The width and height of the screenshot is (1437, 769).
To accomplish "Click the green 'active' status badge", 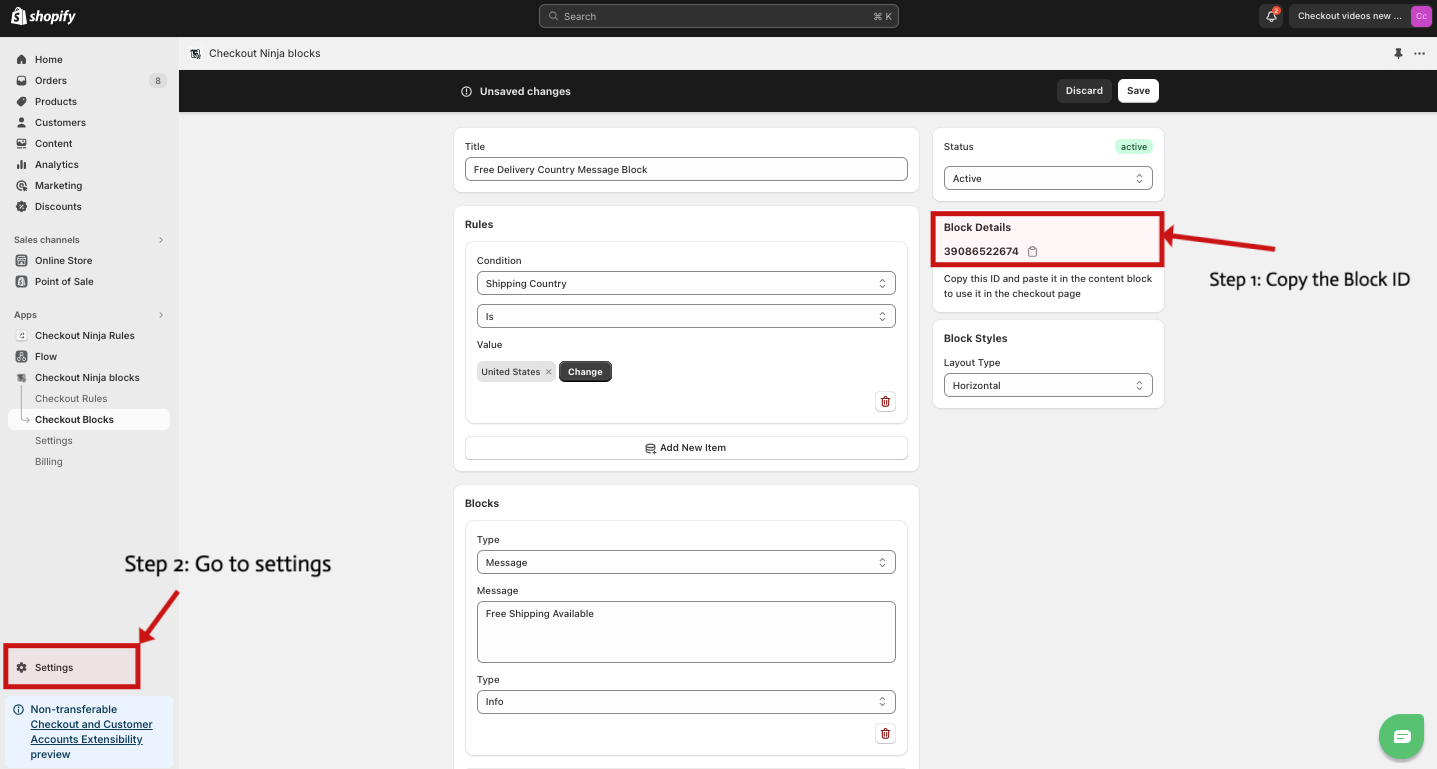I will click(x=1134, y=147).
